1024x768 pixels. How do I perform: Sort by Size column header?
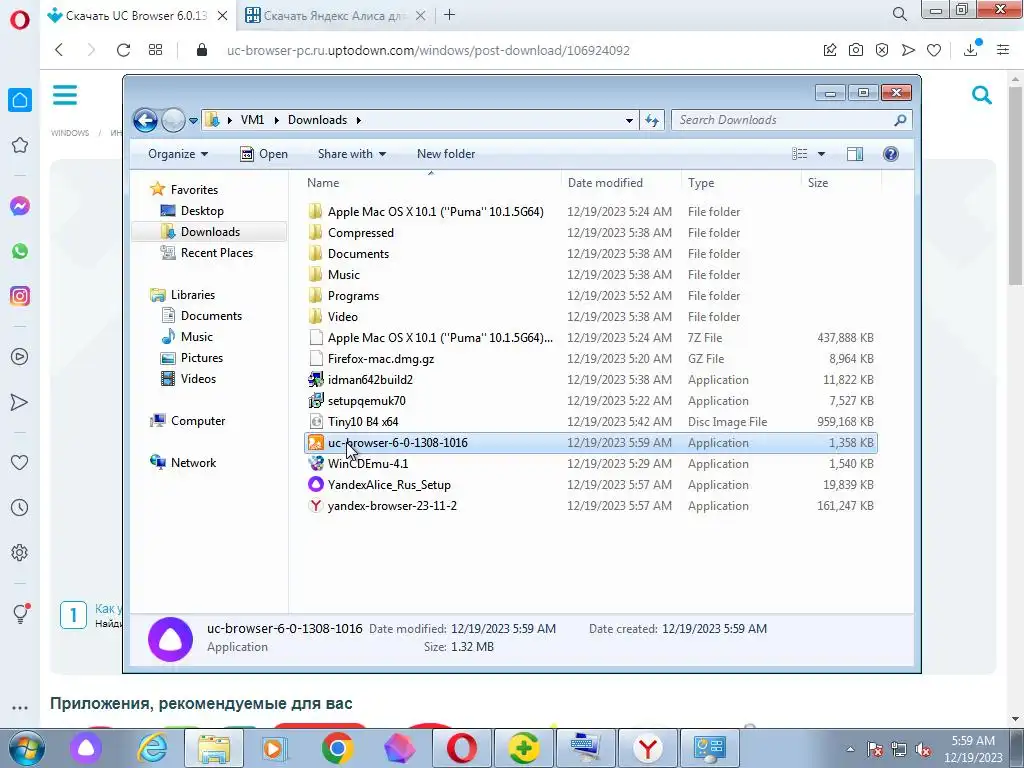tap(818, 183)
